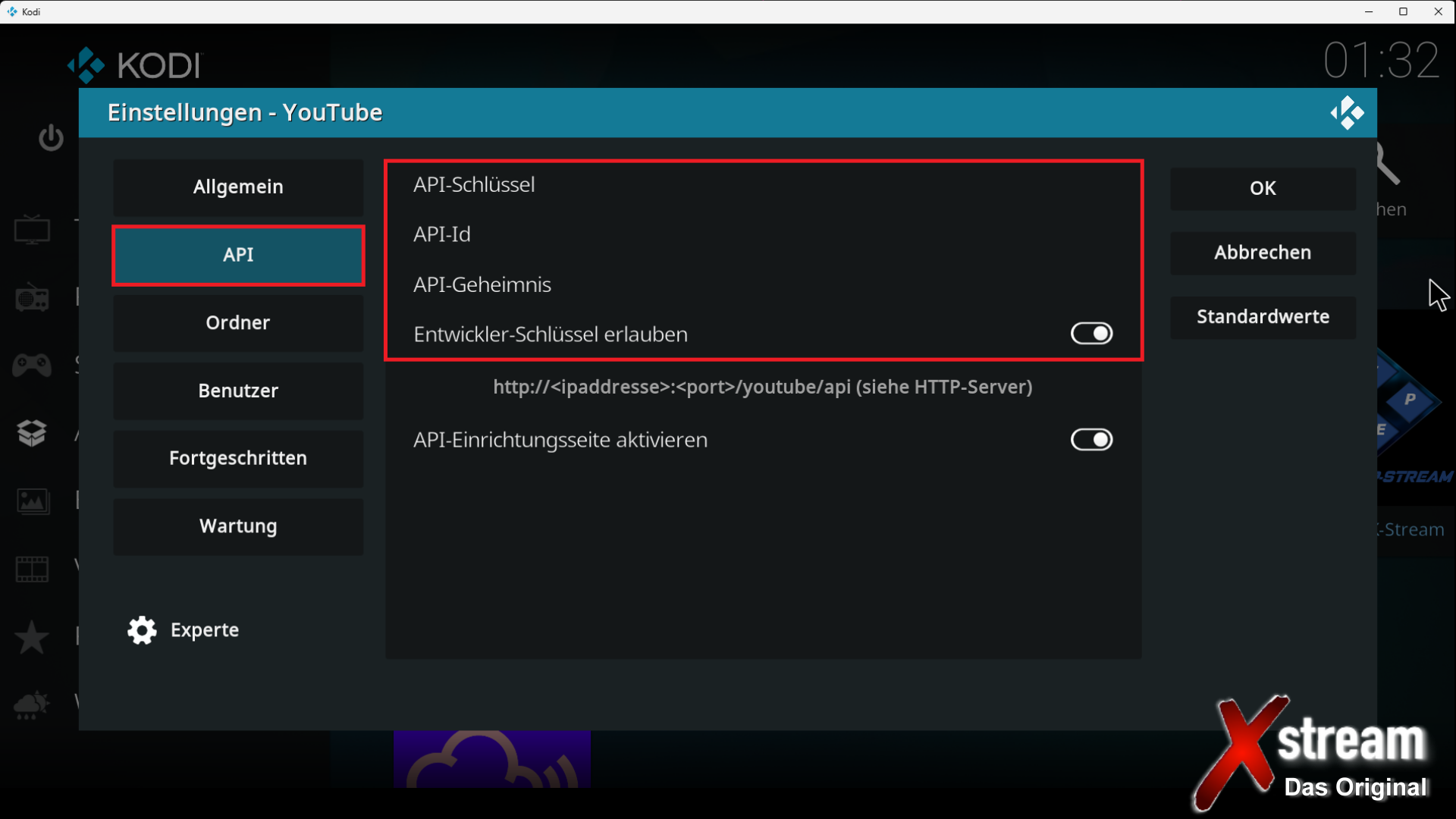Open the Favourites star icon
Viewport: 1456px width, 819px height.
coord(32,637)
